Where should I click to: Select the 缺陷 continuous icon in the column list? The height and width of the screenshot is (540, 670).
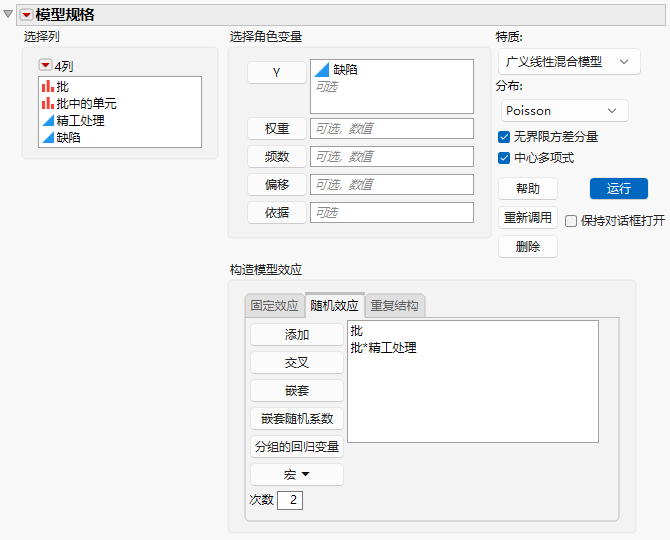[48, 137]
